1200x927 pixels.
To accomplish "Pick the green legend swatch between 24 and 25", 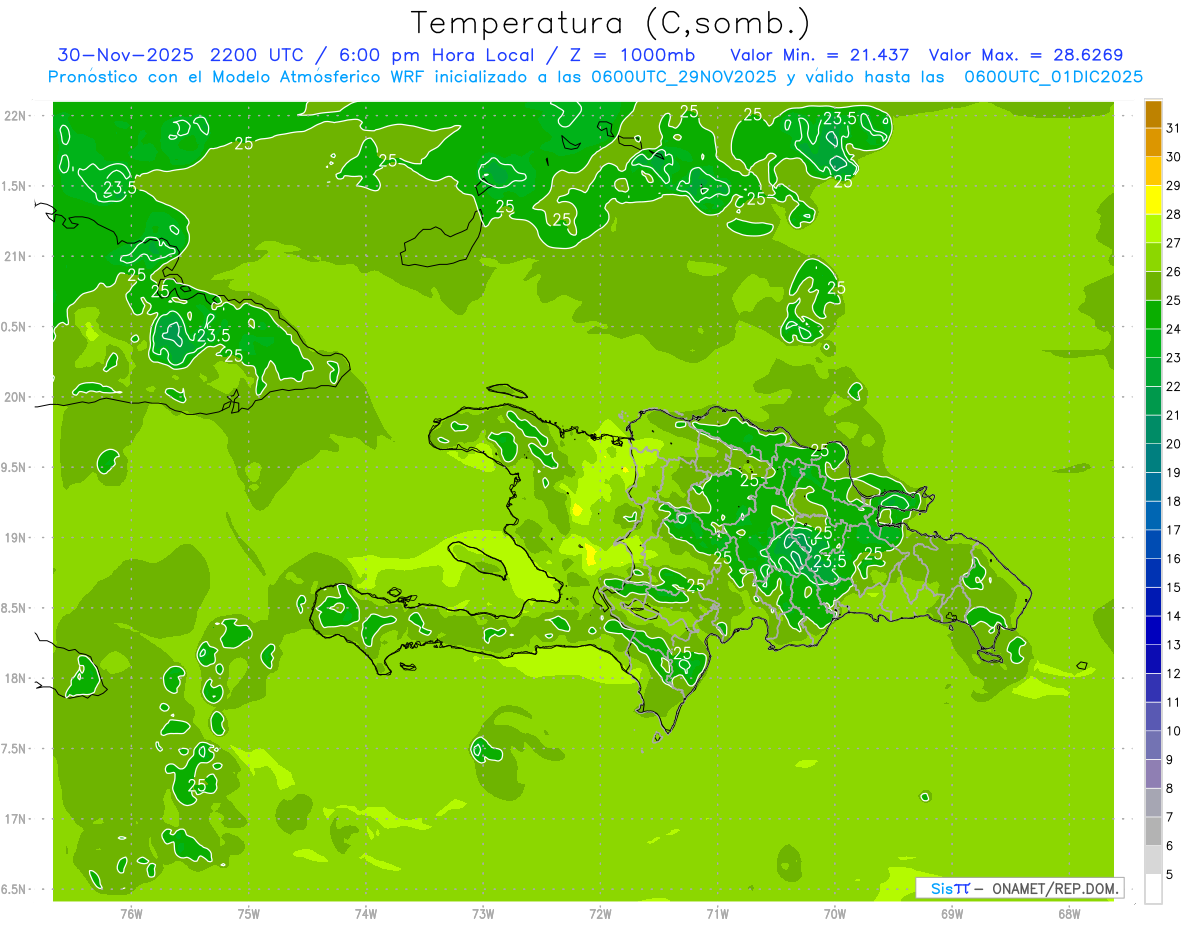I will click(1153, 315).
